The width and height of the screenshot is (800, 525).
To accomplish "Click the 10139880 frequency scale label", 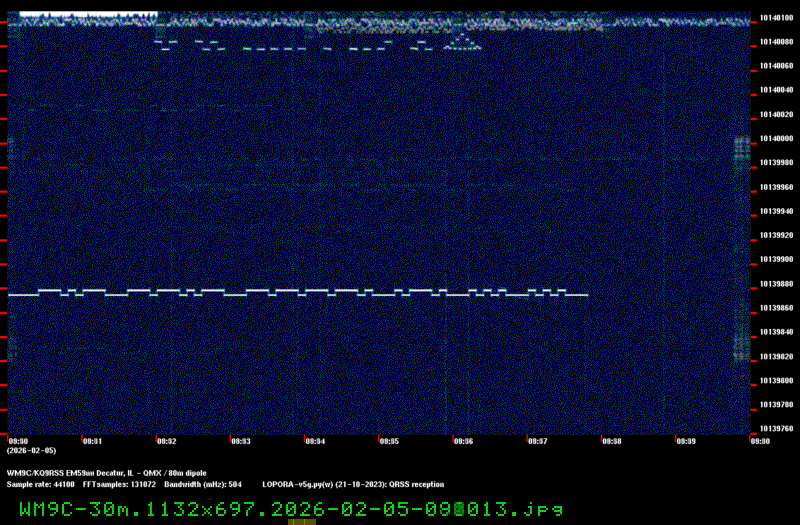I will [776, 284].
